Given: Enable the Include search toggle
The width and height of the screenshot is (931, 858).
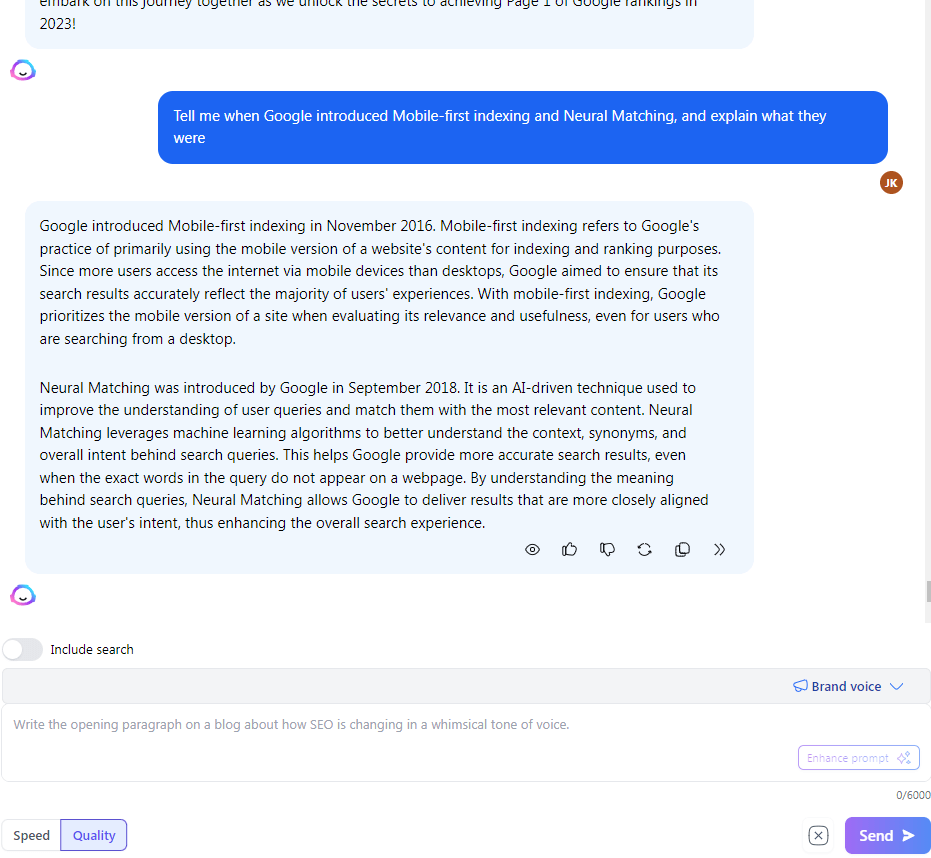Looking at the screenshot, I should [23, 649].
